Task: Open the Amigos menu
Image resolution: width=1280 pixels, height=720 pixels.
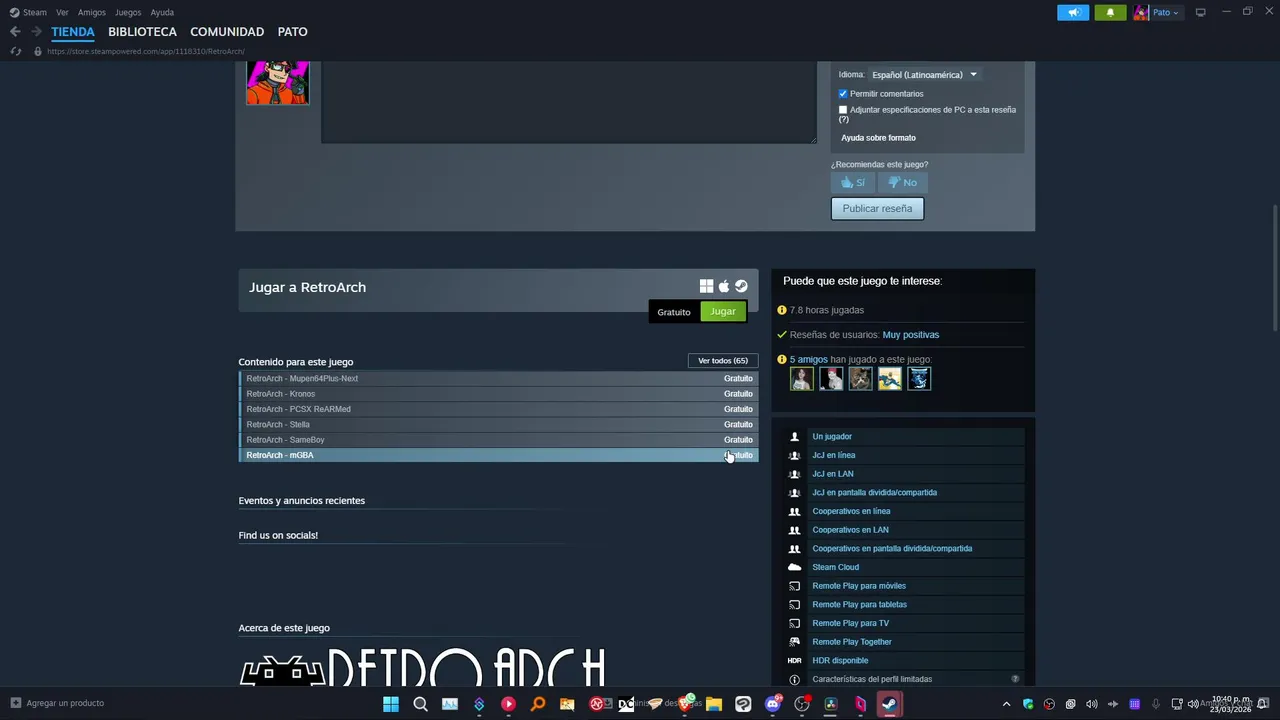Action: (92, 12)
